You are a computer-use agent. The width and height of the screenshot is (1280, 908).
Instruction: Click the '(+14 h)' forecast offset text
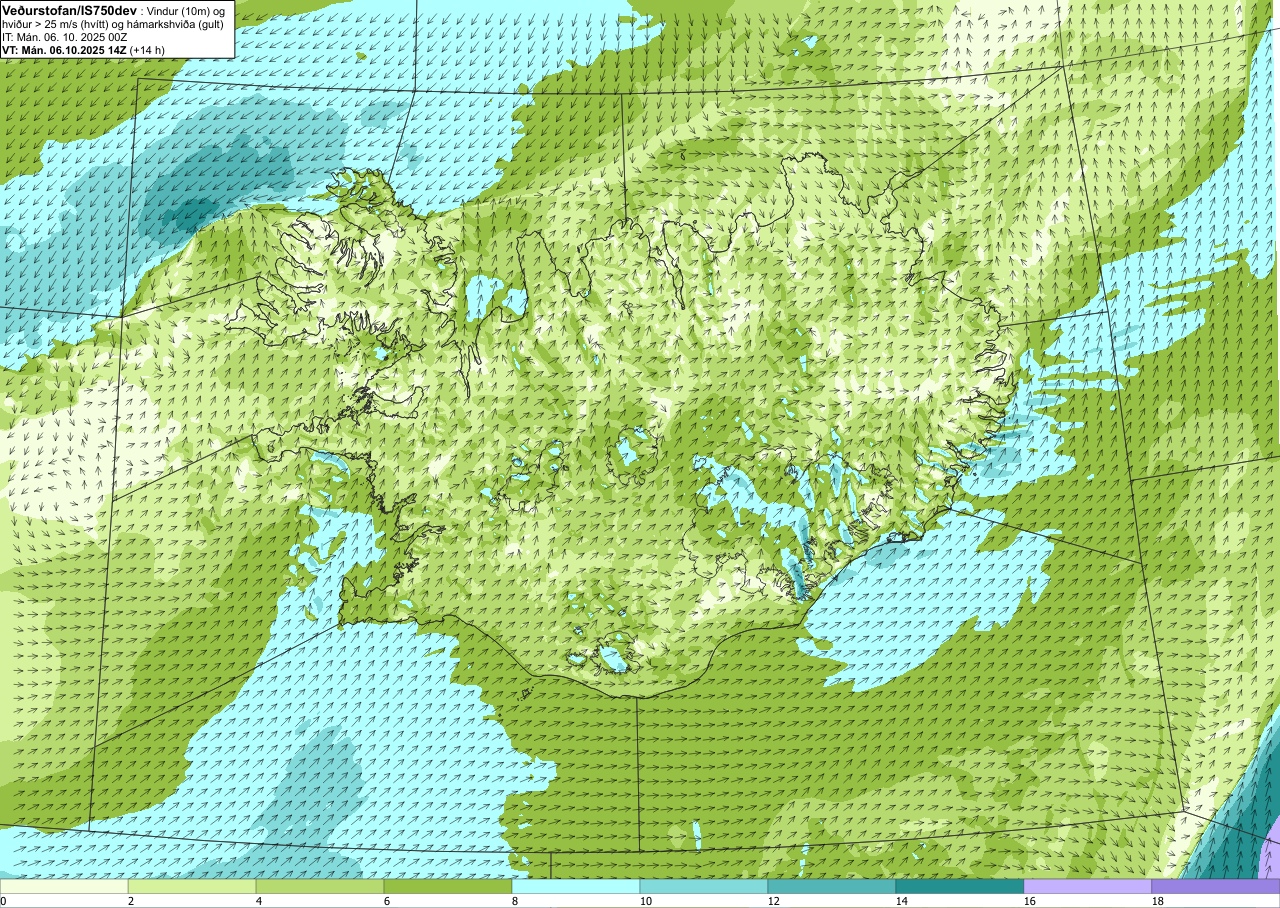click(x=147, y=49)
